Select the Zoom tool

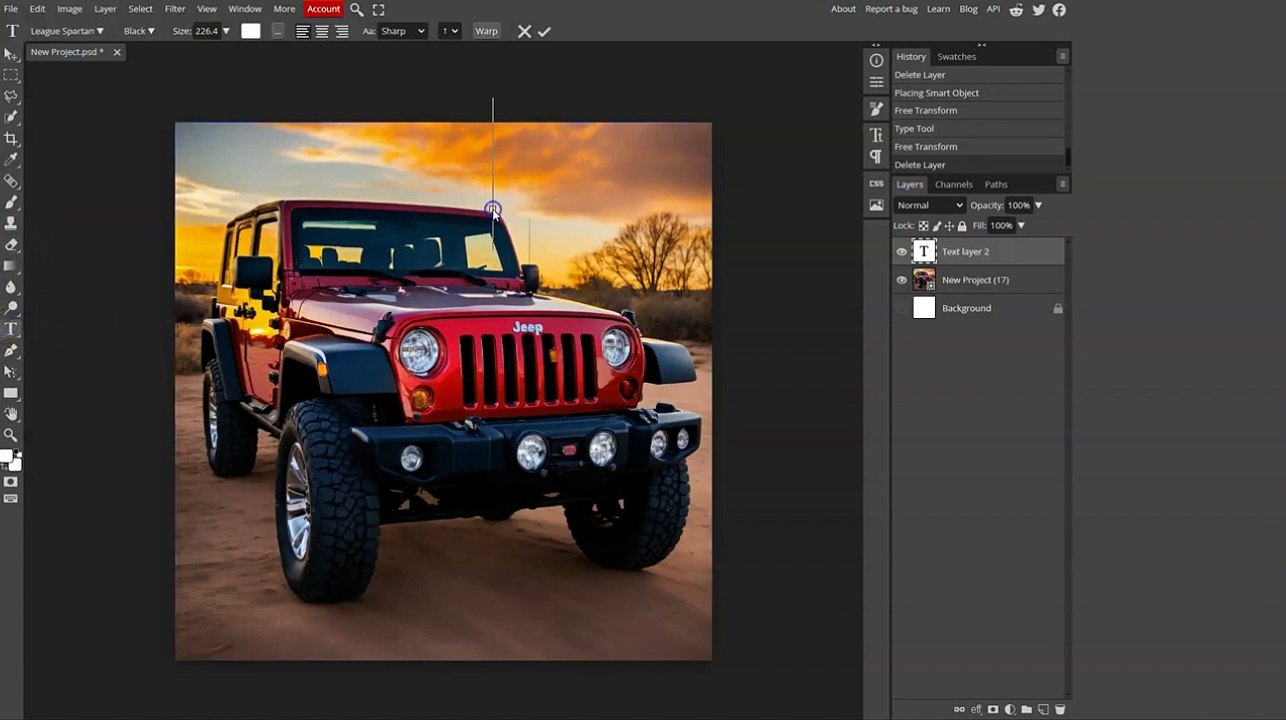(11, 435)
